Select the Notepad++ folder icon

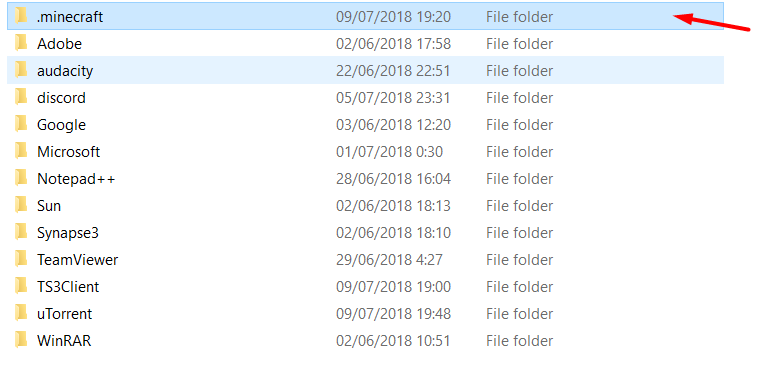click(21, 178)
